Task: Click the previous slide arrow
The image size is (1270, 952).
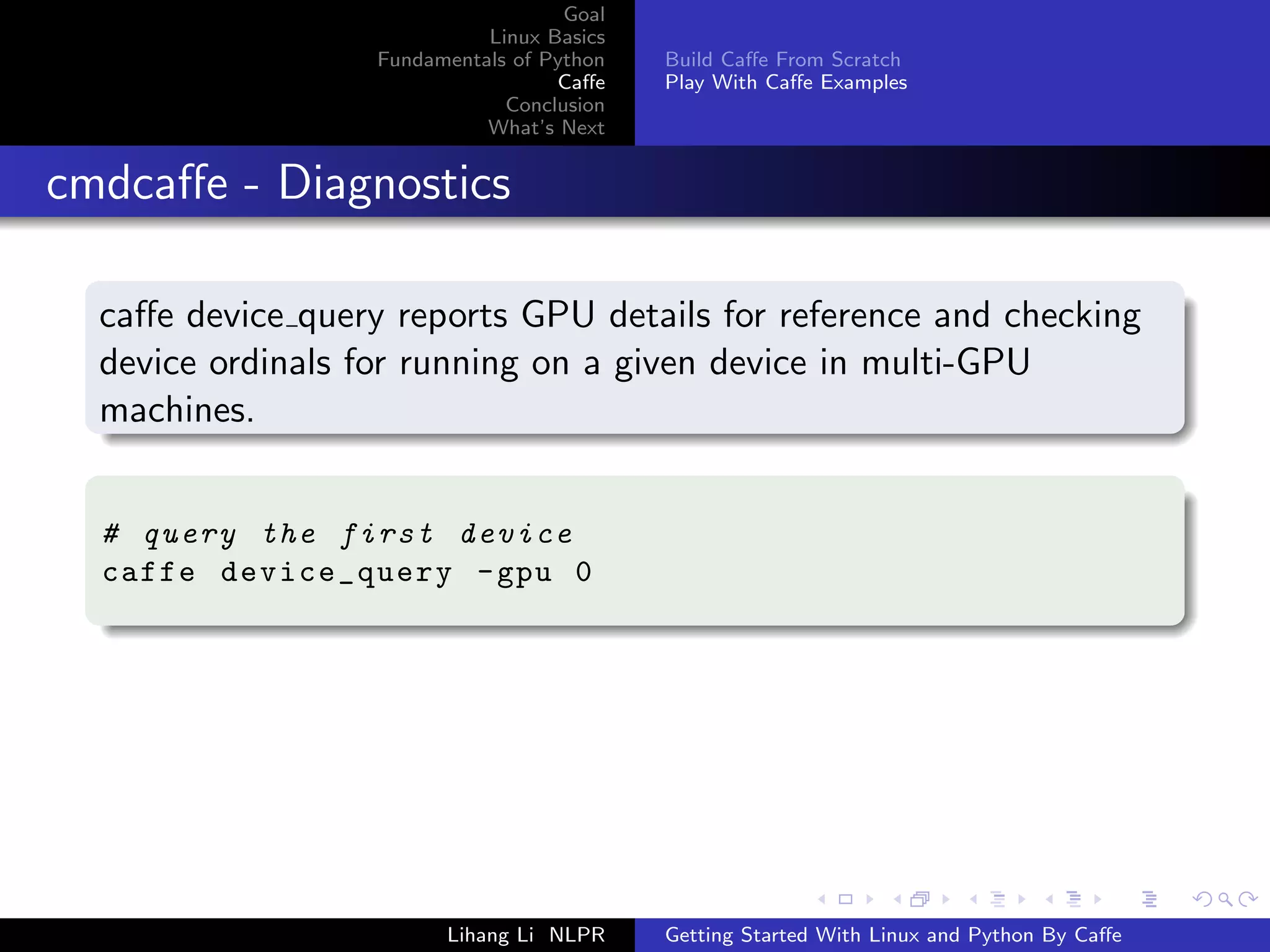Action: click(822, 899)
